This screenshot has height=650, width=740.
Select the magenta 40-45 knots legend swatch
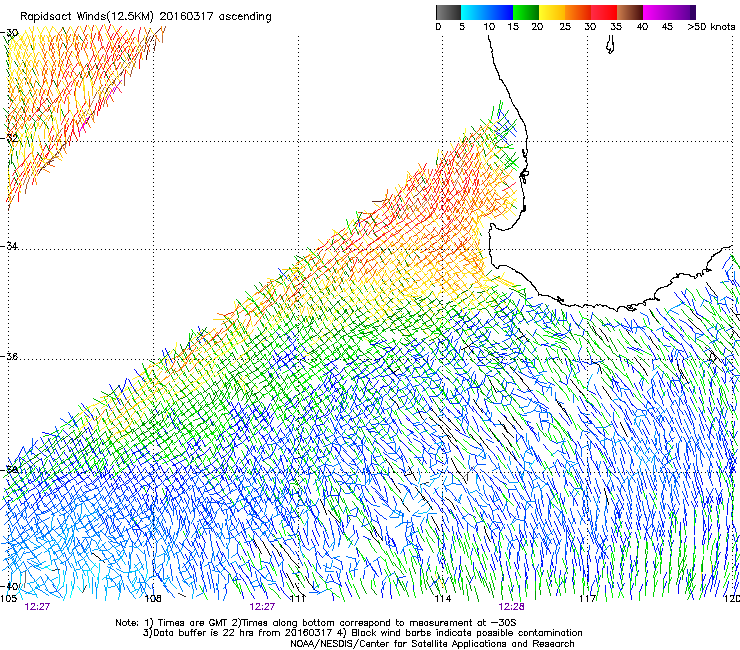point(656,12)
